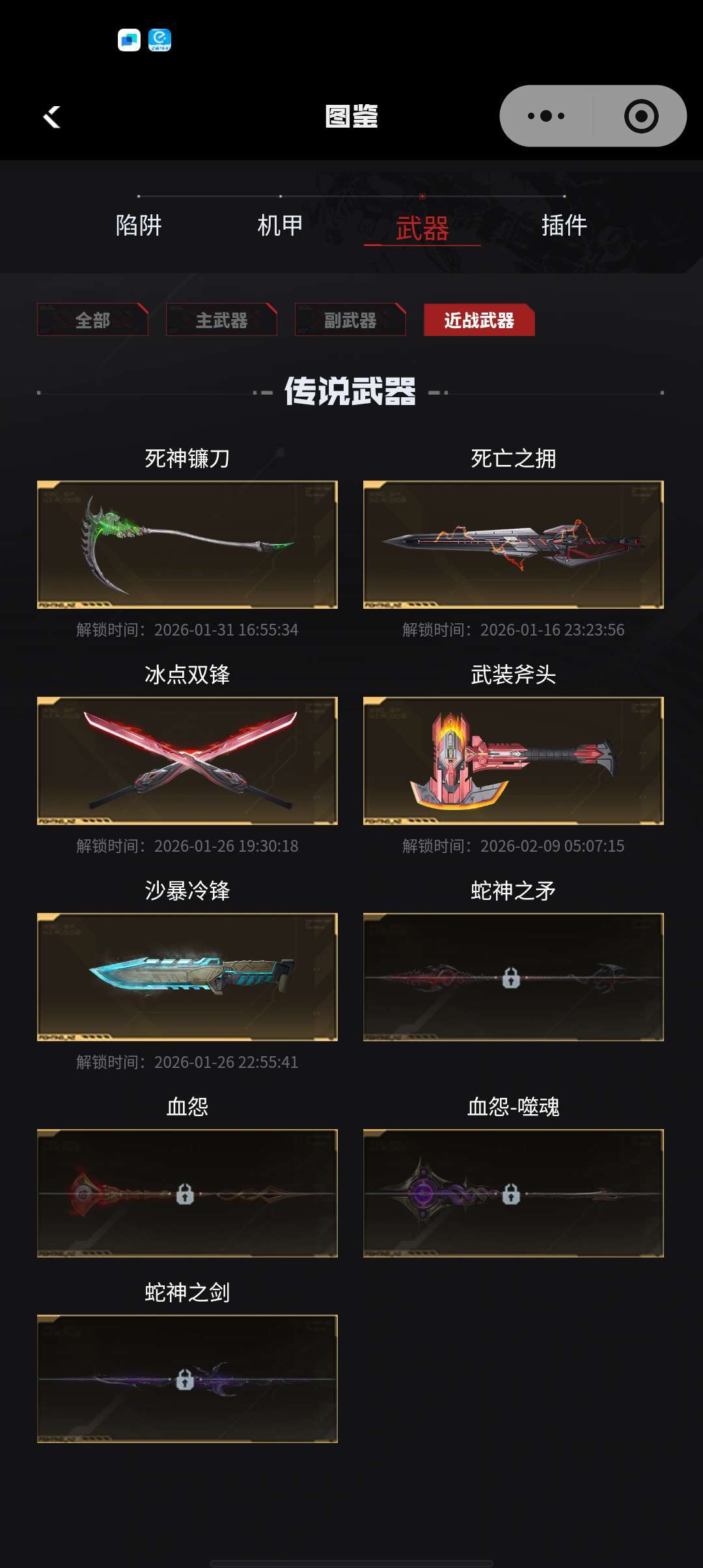Select the 近战武器 filter

pos(479,320)
